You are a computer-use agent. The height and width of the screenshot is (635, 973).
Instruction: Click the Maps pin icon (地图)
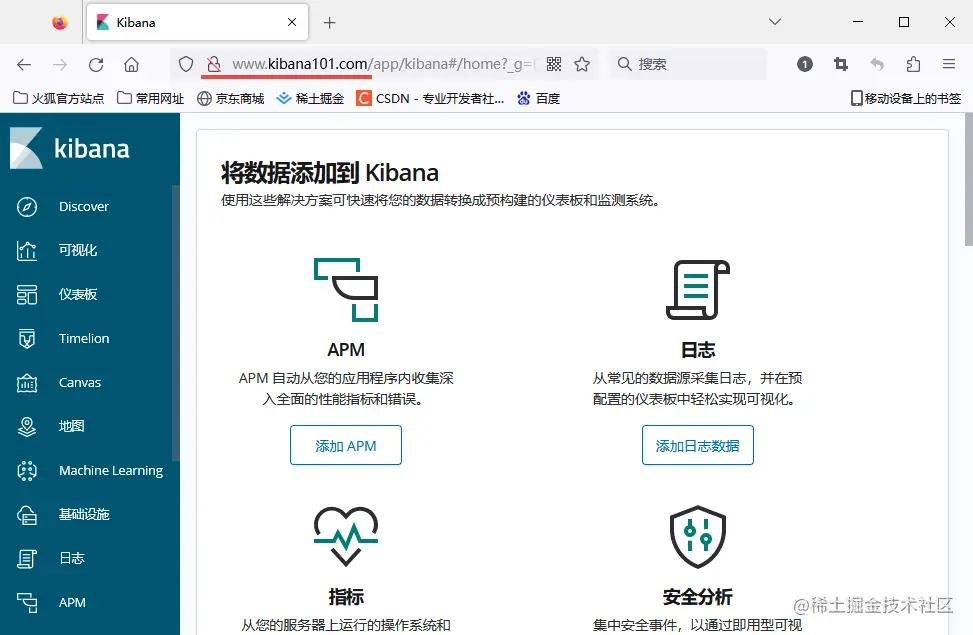(x=27, y=427)
